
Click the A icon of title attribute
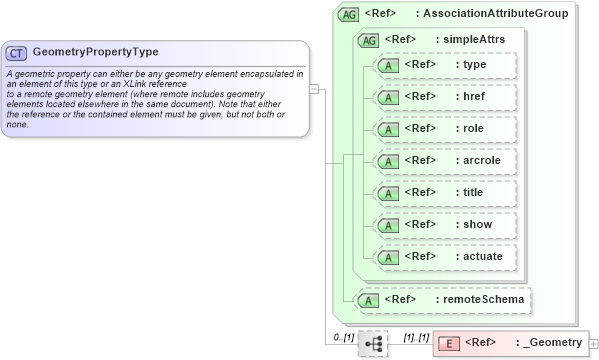[388, 194]
